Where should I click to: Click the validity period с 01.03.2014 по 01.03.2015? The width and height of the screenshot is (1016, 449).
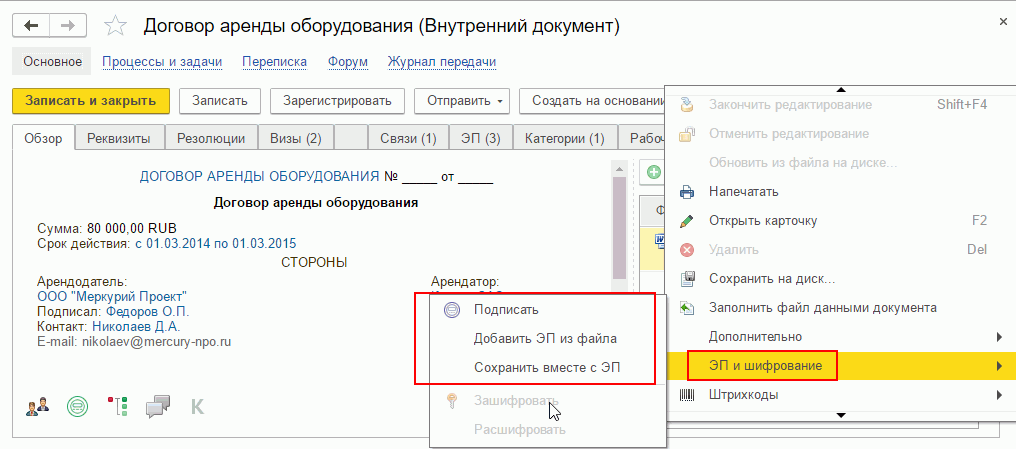click(215, 244)
